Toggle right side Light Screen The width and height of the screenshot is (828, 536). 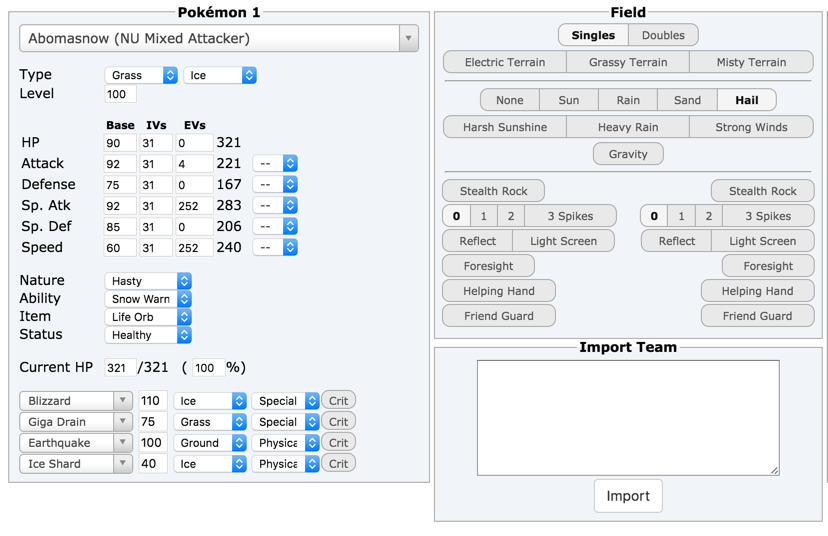[x=763, y=241]
